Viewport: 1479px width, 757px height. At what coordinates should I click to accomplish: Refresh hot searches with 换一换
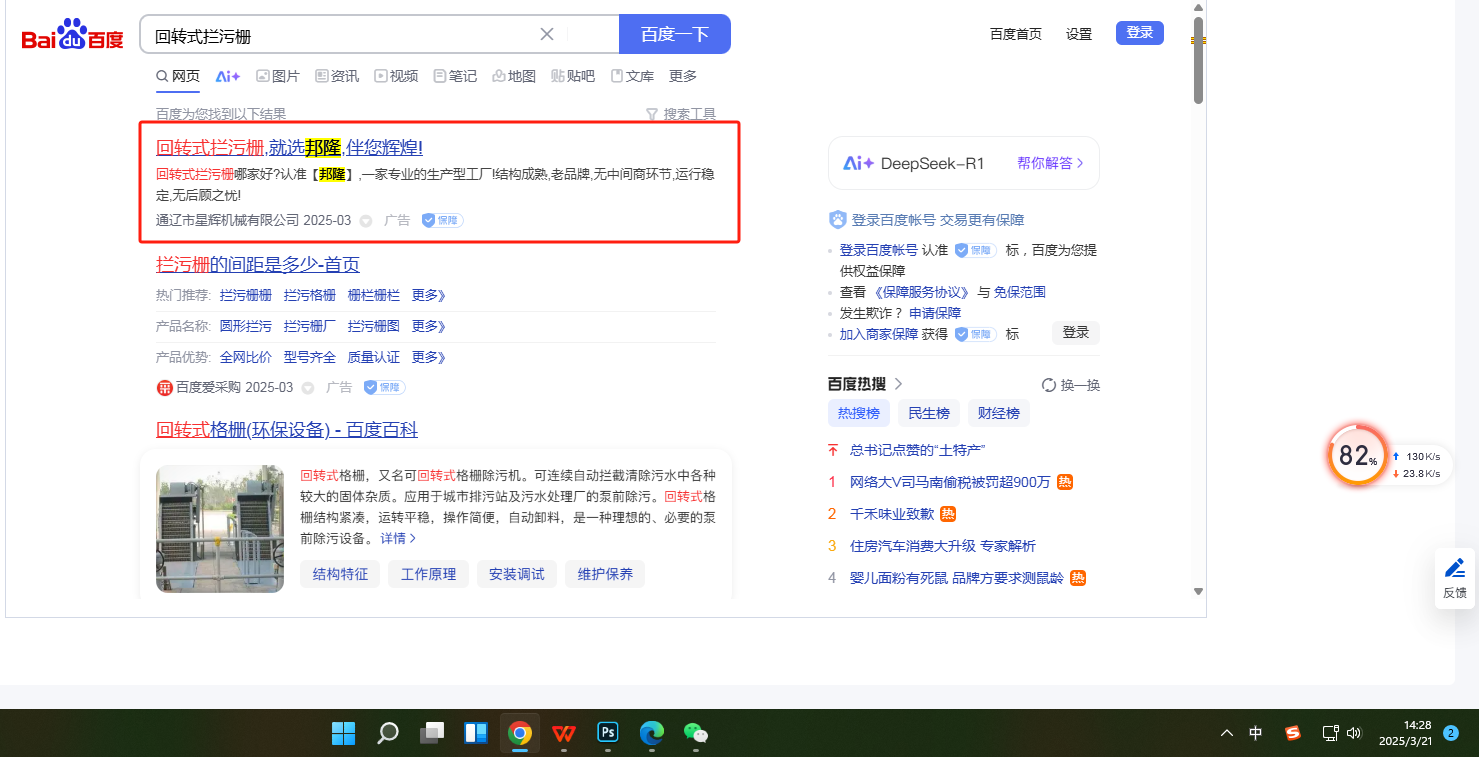(x=1070, y=385)
